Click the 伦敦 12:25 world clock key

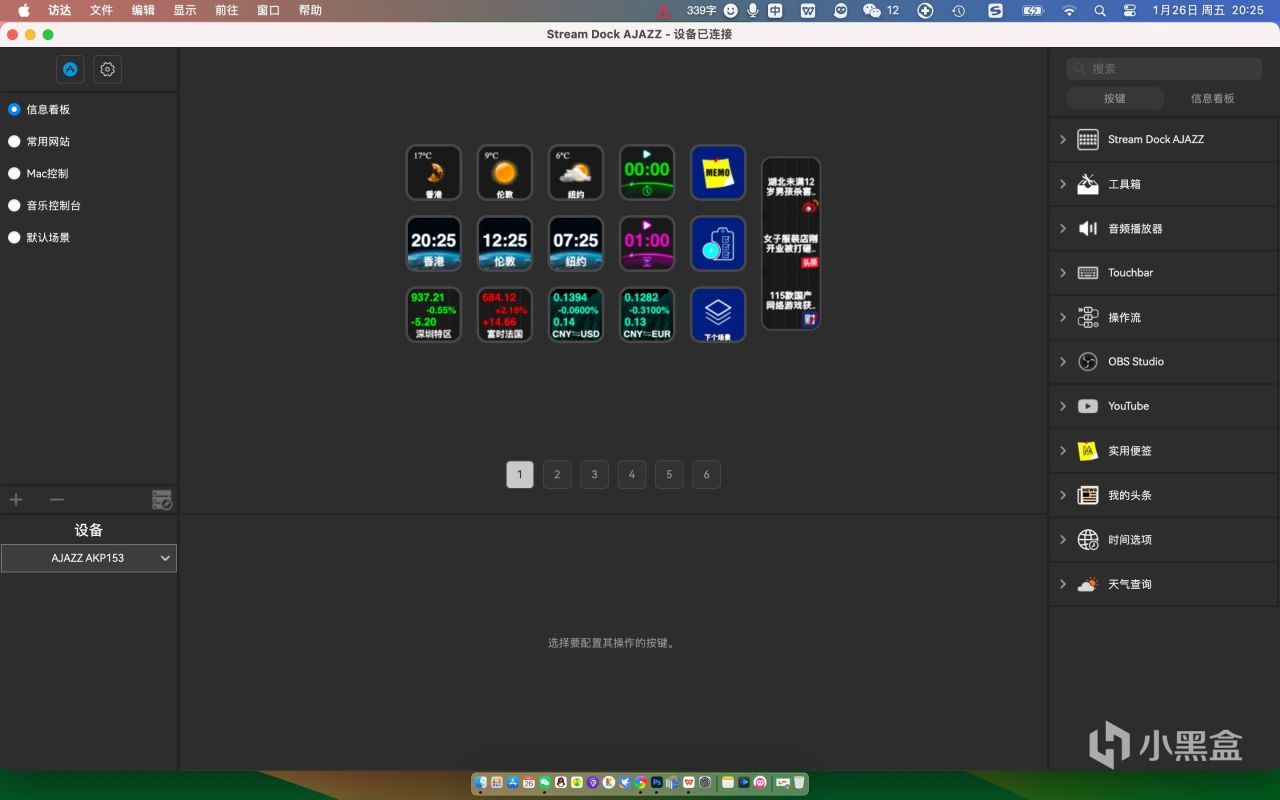click(505, 244)
